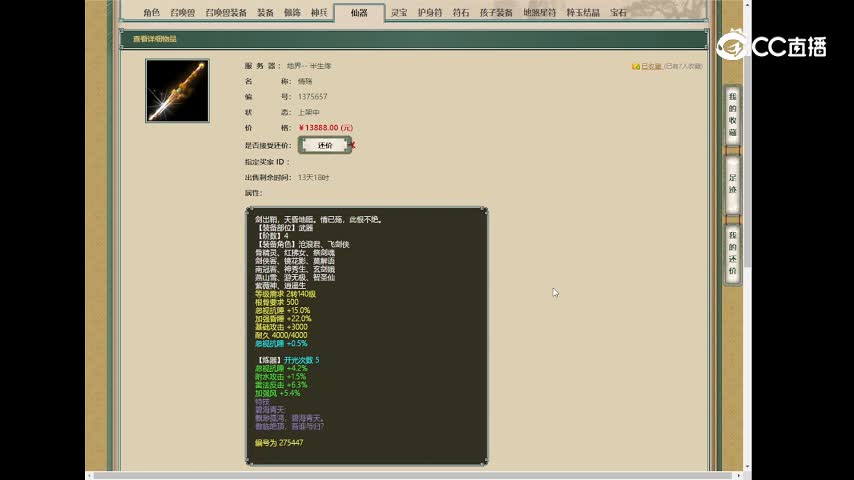The height and width of the screenshot is (480, 854).
Task: Click the 已收藏 favorite link
Action: pyautogui.click(x=651, y=66)
